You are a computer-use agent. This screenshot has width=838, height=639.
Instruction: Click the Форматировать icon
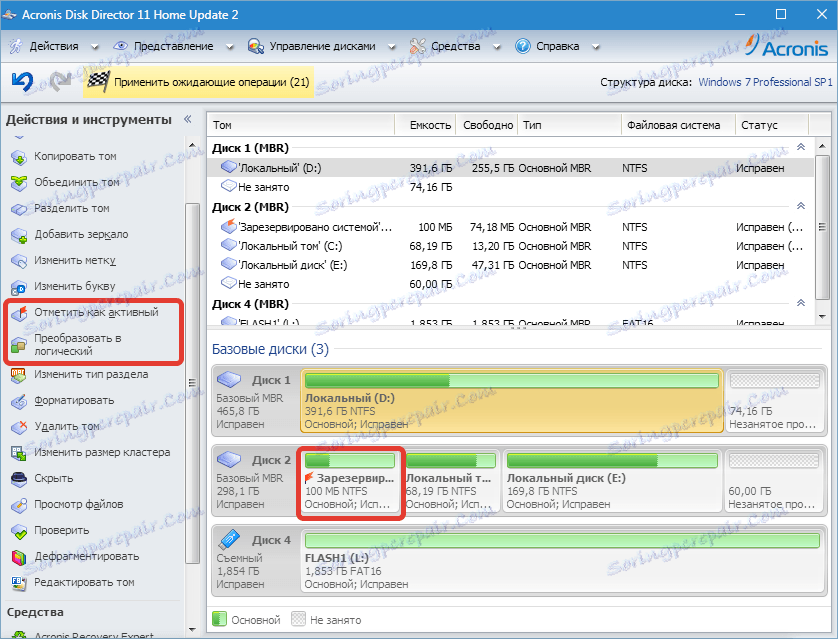(19, 401)
